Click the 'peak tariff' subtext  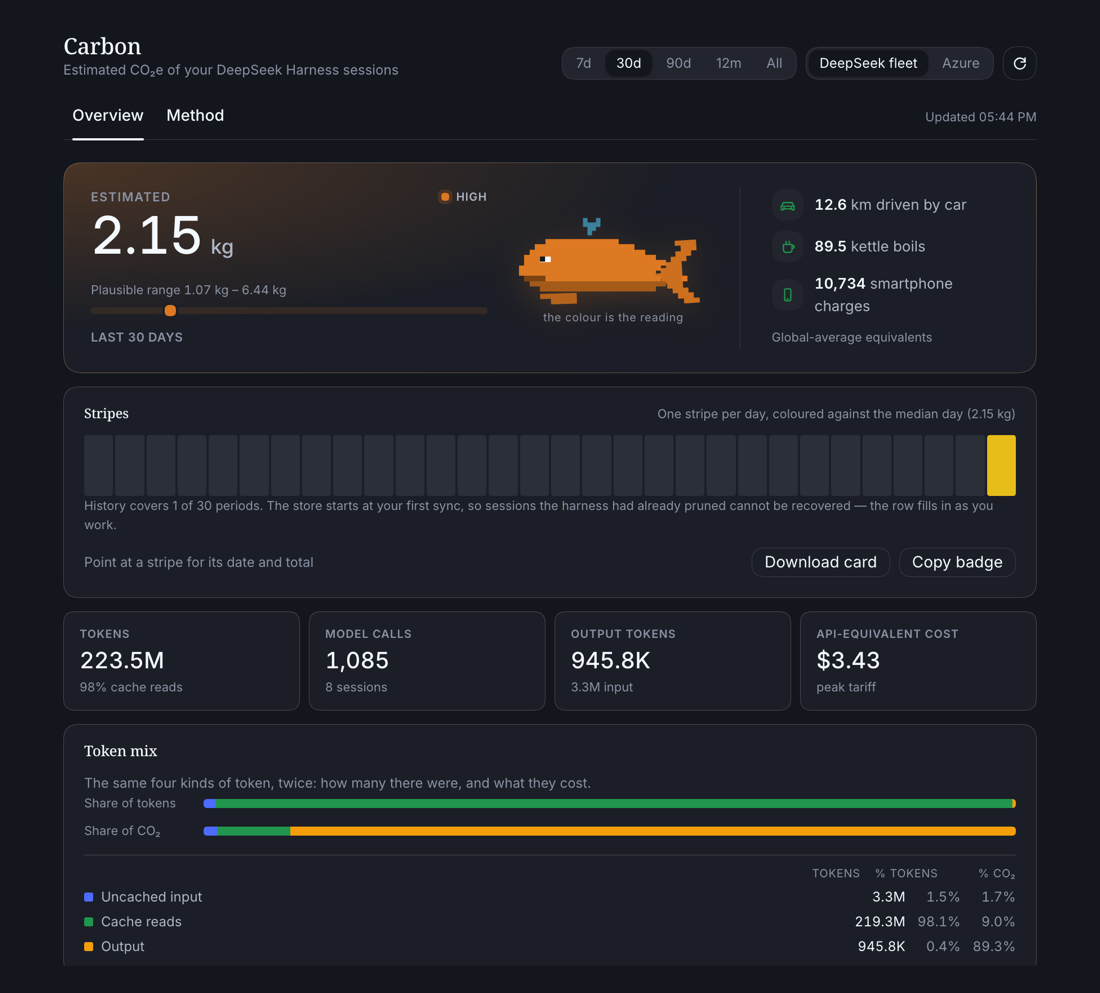click(846, 687)
